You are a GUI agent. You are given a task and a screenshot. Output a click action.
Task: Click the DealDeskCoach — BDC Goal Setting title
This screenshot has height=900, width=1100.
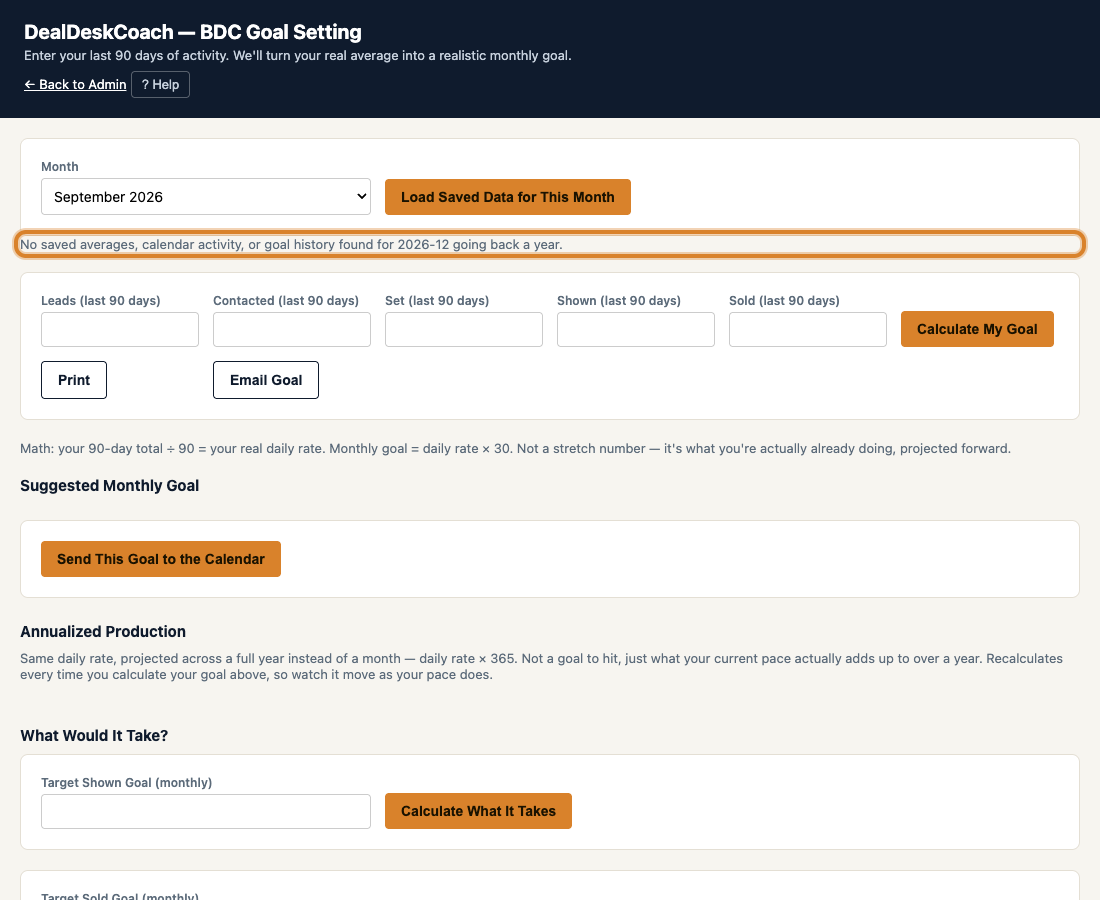click(x=193, y=32)
